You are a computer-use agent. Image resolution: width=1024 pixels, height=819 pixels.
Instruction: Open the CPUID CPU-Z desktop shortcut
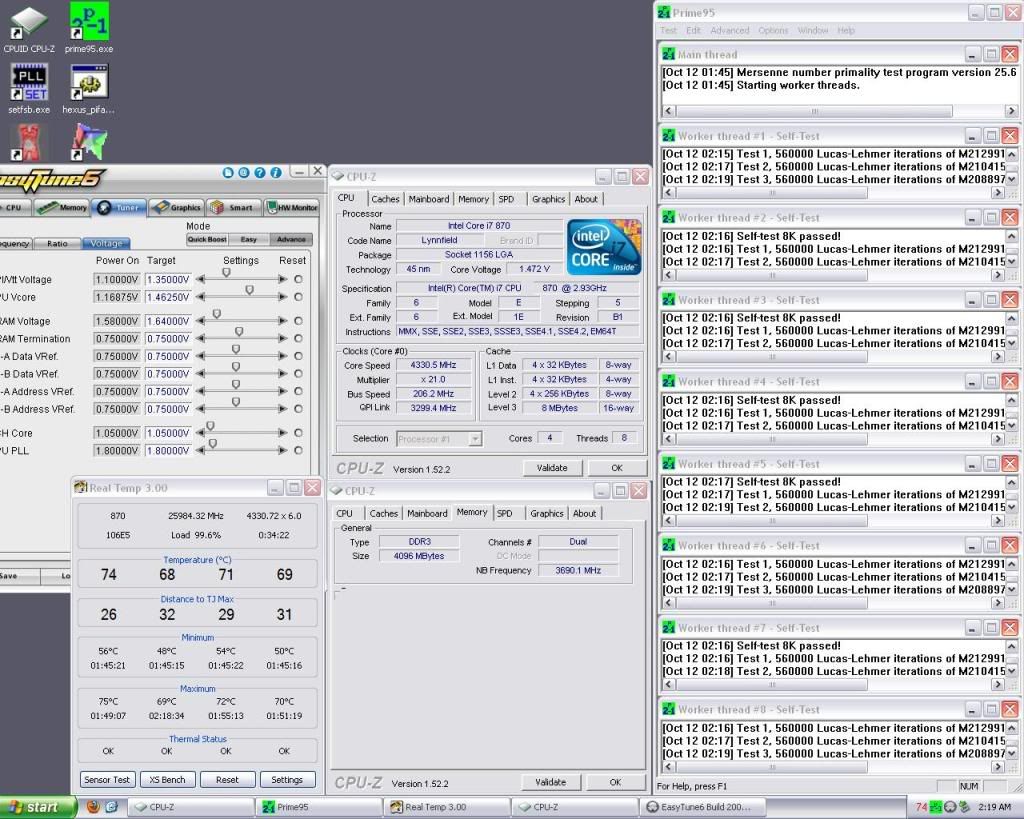29,29
